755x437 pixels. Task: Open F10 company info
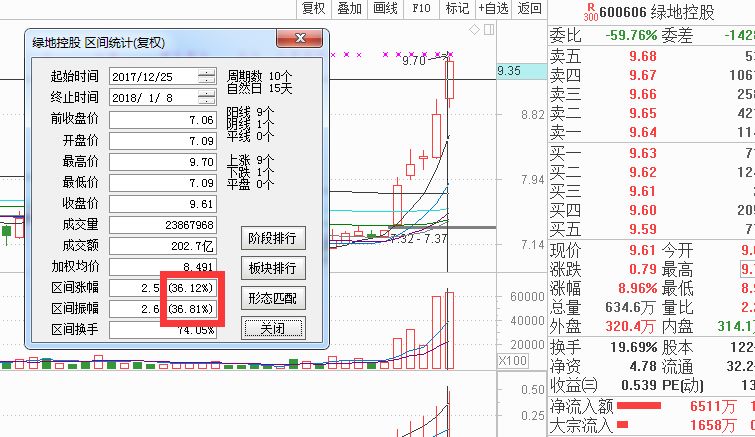(421, 8)
